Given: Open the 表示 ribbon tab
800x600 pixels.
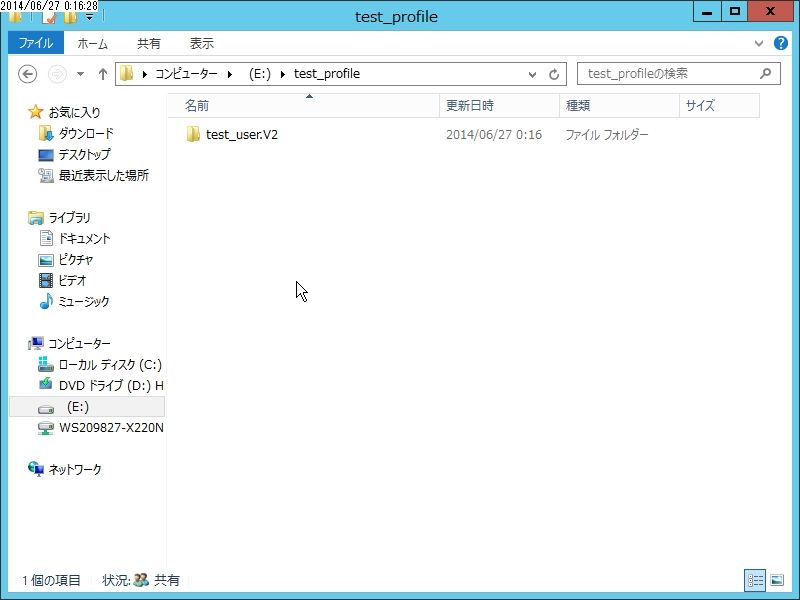Looking at the screenshot, I should pyautogui.click(x=202, y=43).
